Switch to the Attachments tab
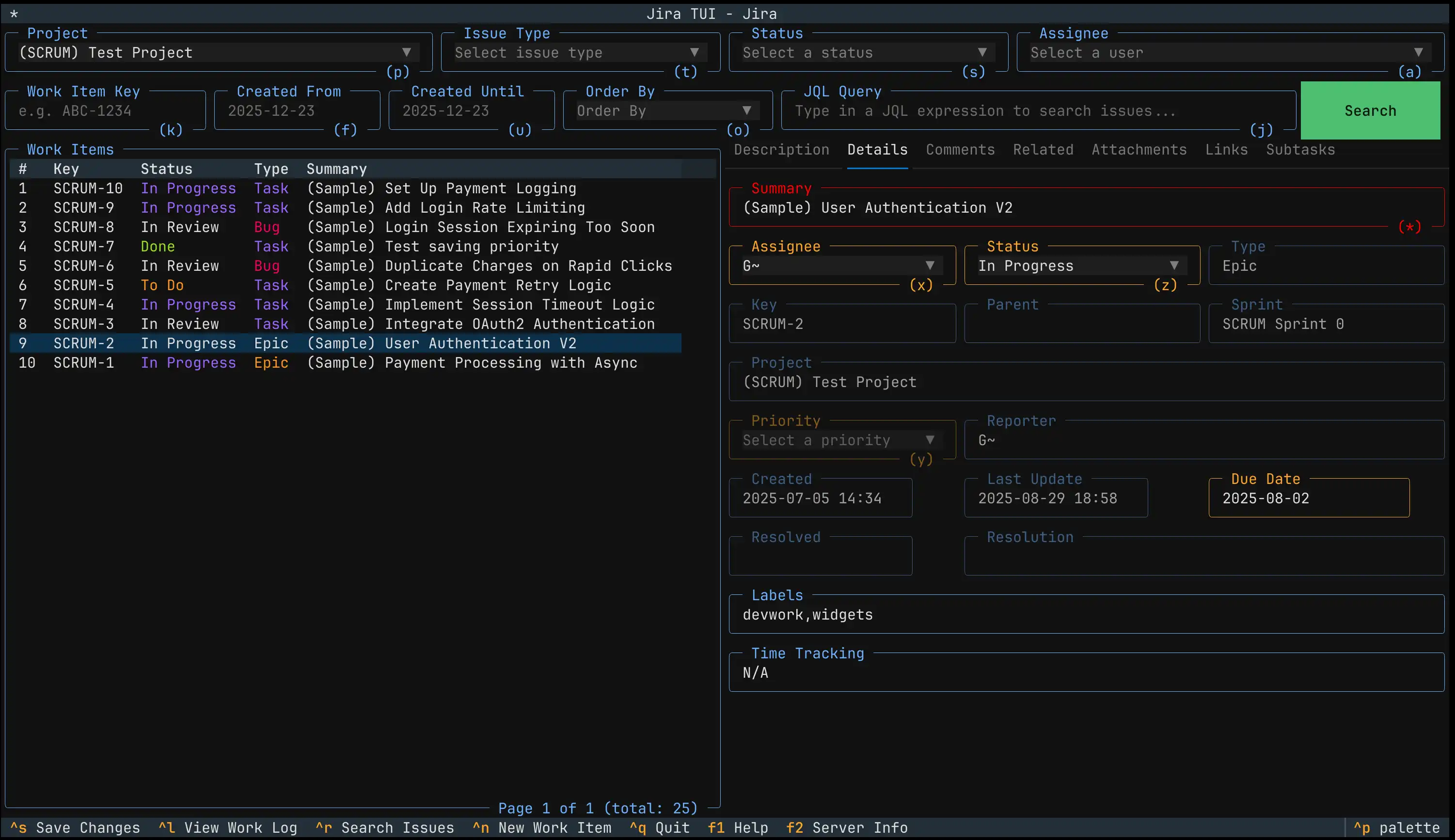This screenshot has height=840, width=1455. point(1139,150)
